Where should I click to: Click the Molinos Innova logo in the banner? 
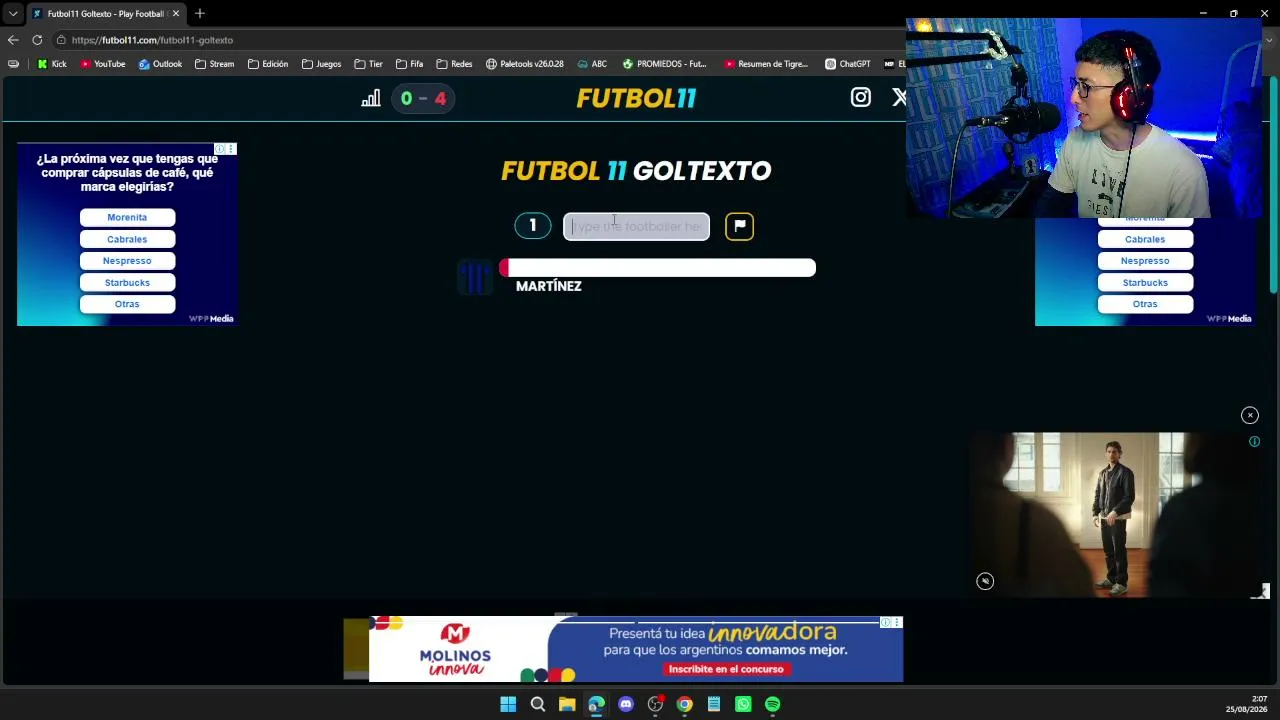pos(455,650)
